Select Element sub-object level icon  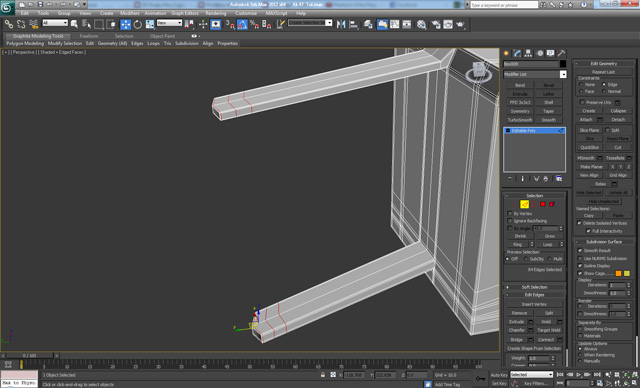[x=552, y=204]
